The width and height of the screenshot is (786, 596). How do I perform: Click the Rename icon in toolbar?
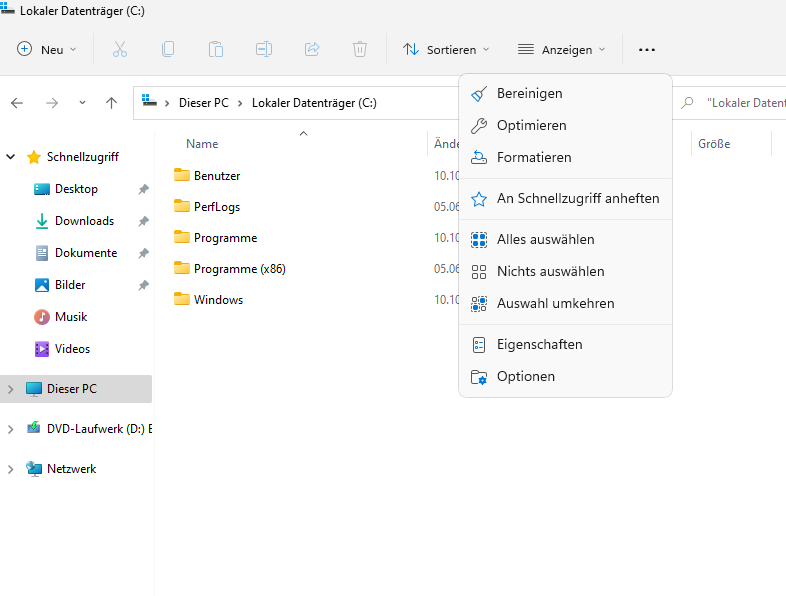264,49
